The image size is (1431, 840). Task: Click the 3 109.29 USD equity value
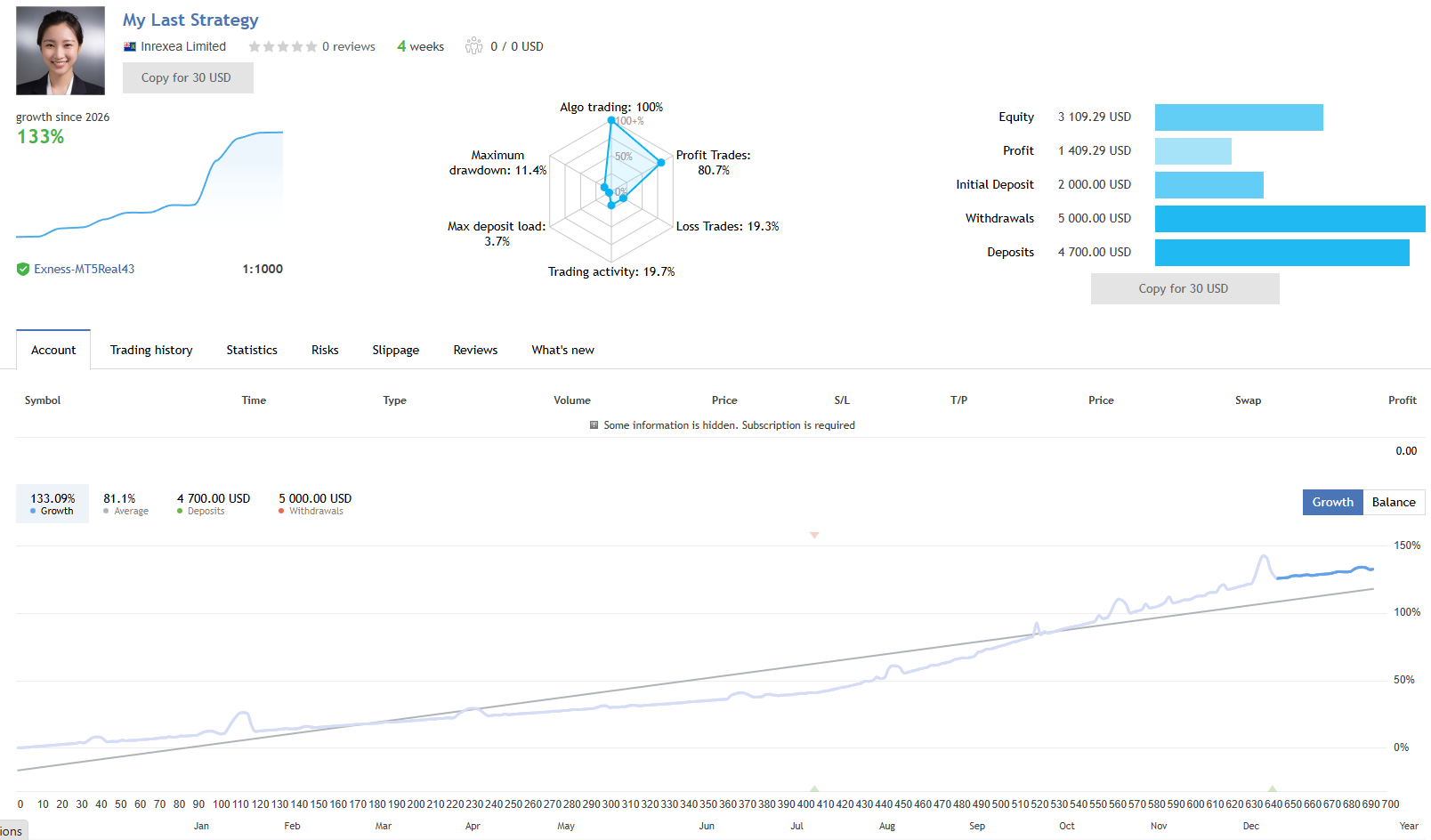tap(1095, 117)
